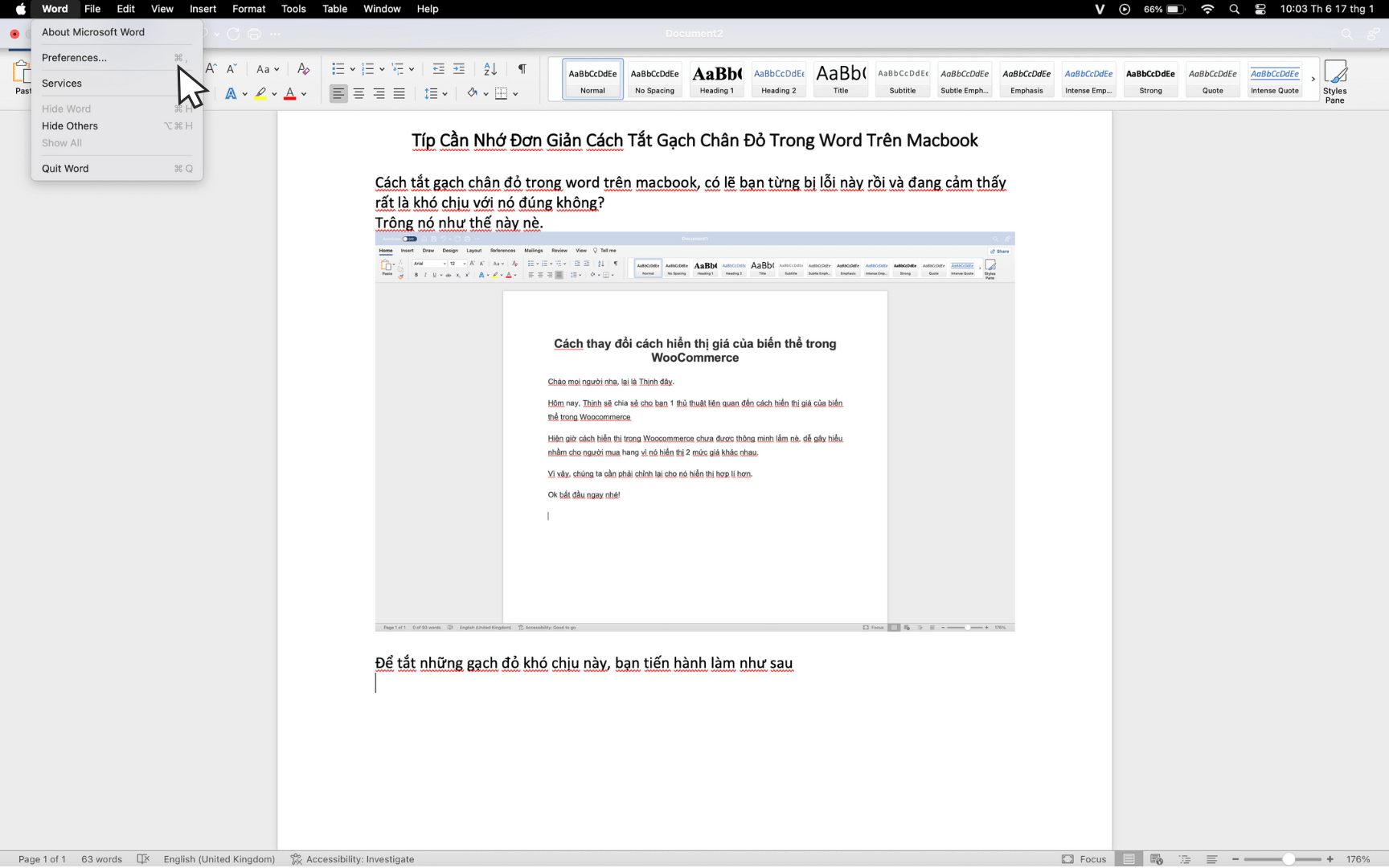Click the search icon in Word title bar
Viewport: 1389px width, 868px height.
coord(1346,34)
